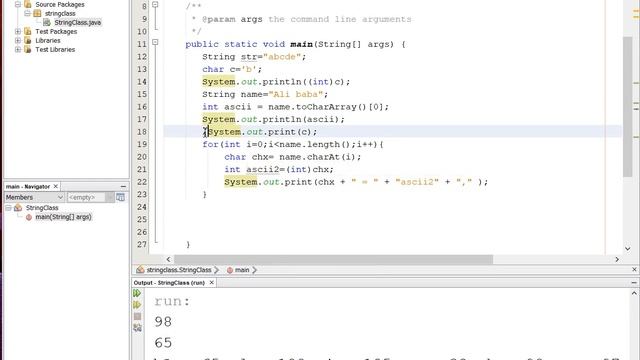Select the Test Libraries folder icon

28,49
